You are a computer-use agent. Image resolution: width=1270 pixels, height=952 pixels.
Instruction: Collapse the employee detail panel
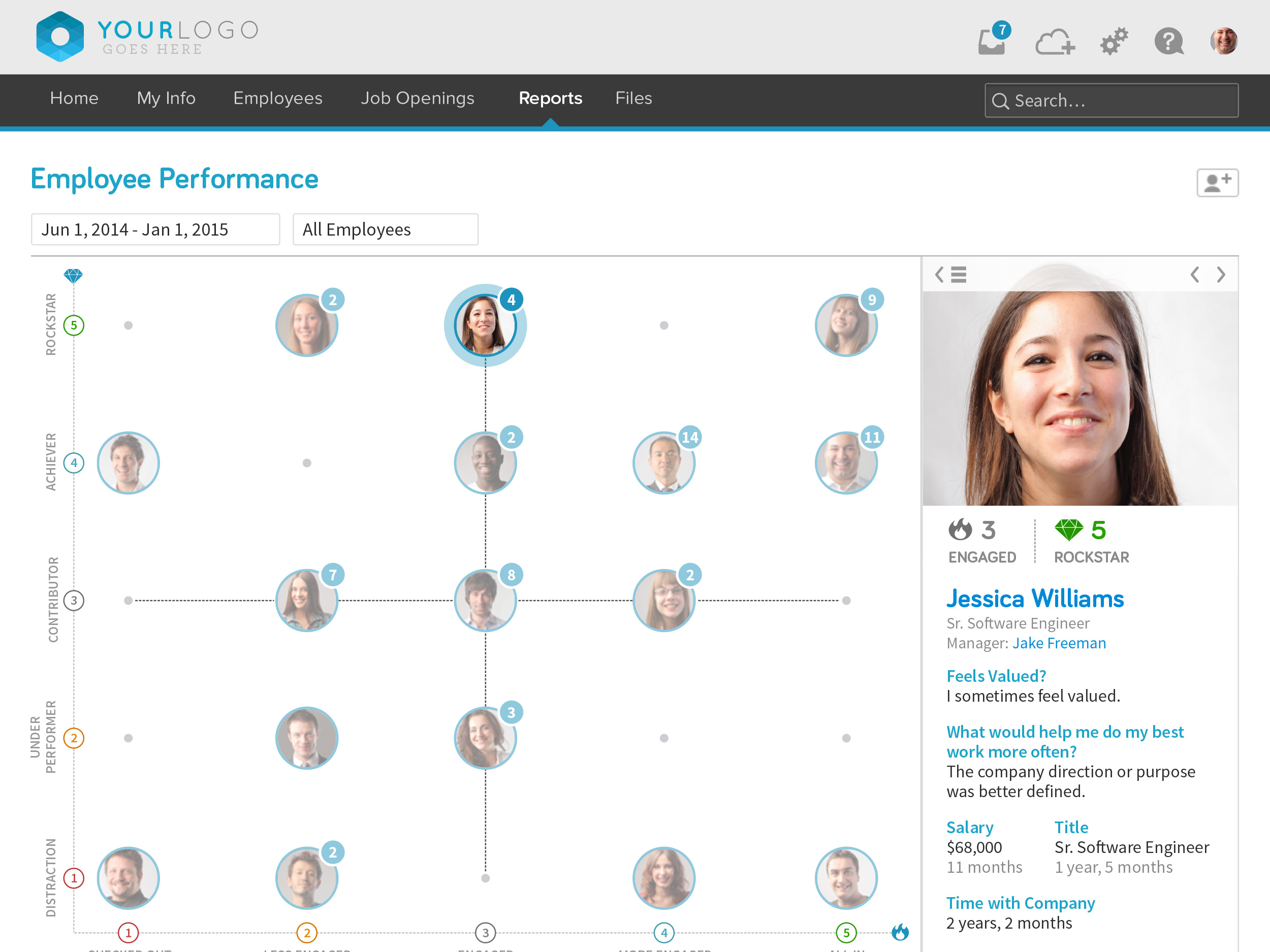tap(939, 275)
